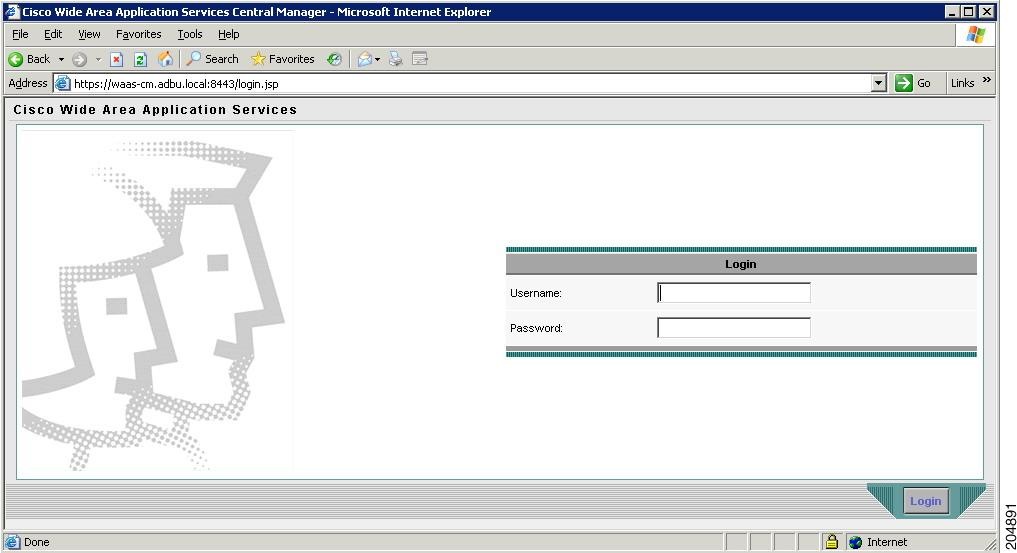Viewport: 1017px width, 553px height.
Task: Click the Mail envelope icon
Action: (365, 60)
